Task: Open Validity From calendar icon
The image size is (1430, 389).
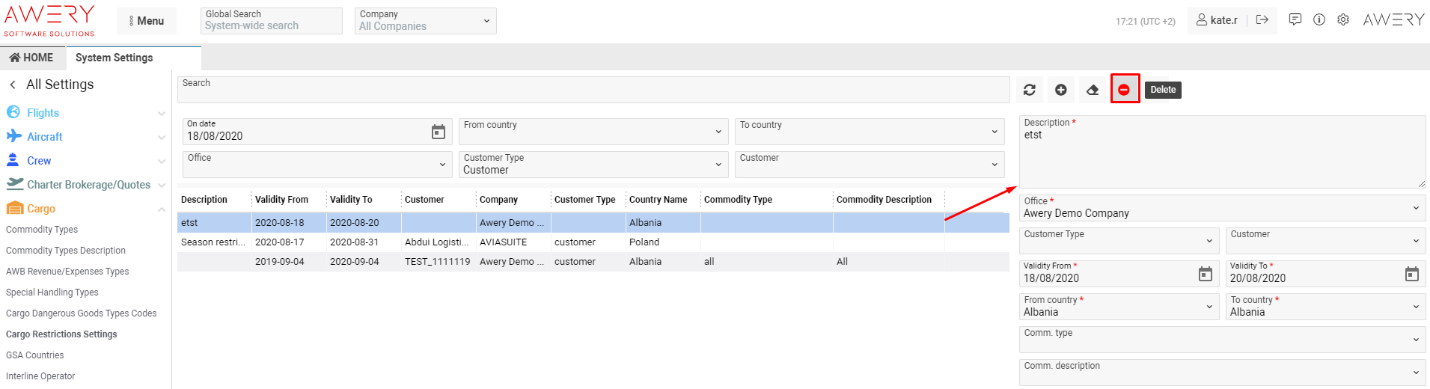Action: click(1205, 273)
